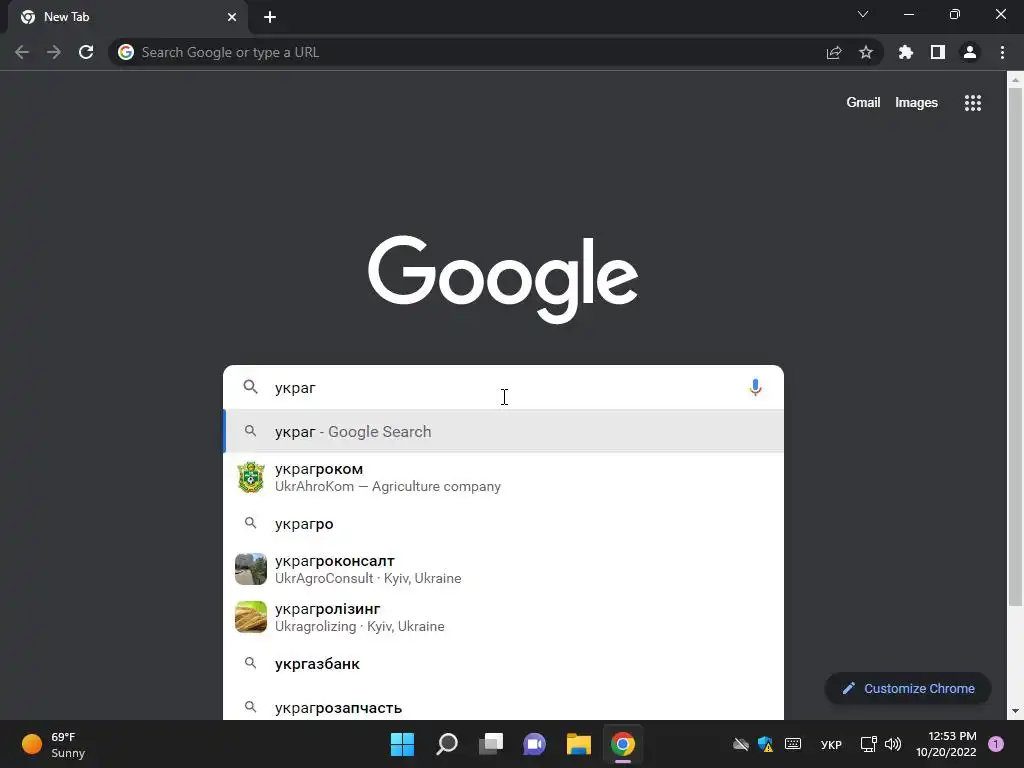Click the forward navigation arrow

coord(54,52)
